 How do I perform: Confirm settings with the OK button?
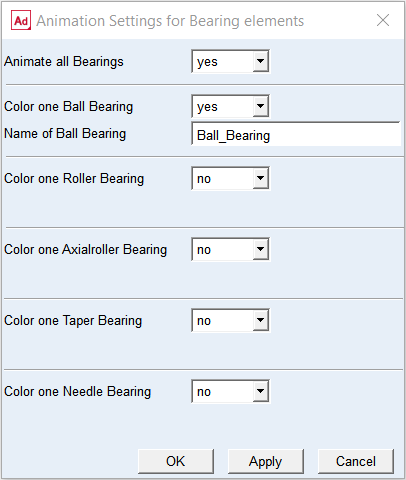pyautogui.click(x=176, y=461)
